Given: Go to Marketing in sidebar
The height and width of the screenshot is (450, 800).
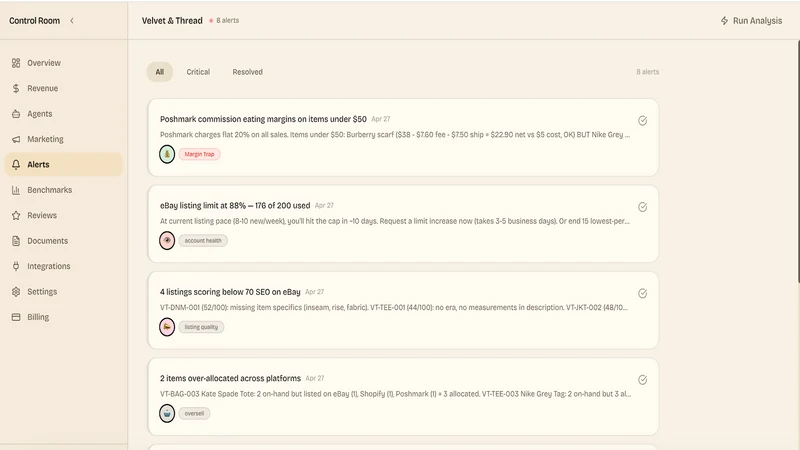Looking at the screenshot, I should click(x=63, y=139).
